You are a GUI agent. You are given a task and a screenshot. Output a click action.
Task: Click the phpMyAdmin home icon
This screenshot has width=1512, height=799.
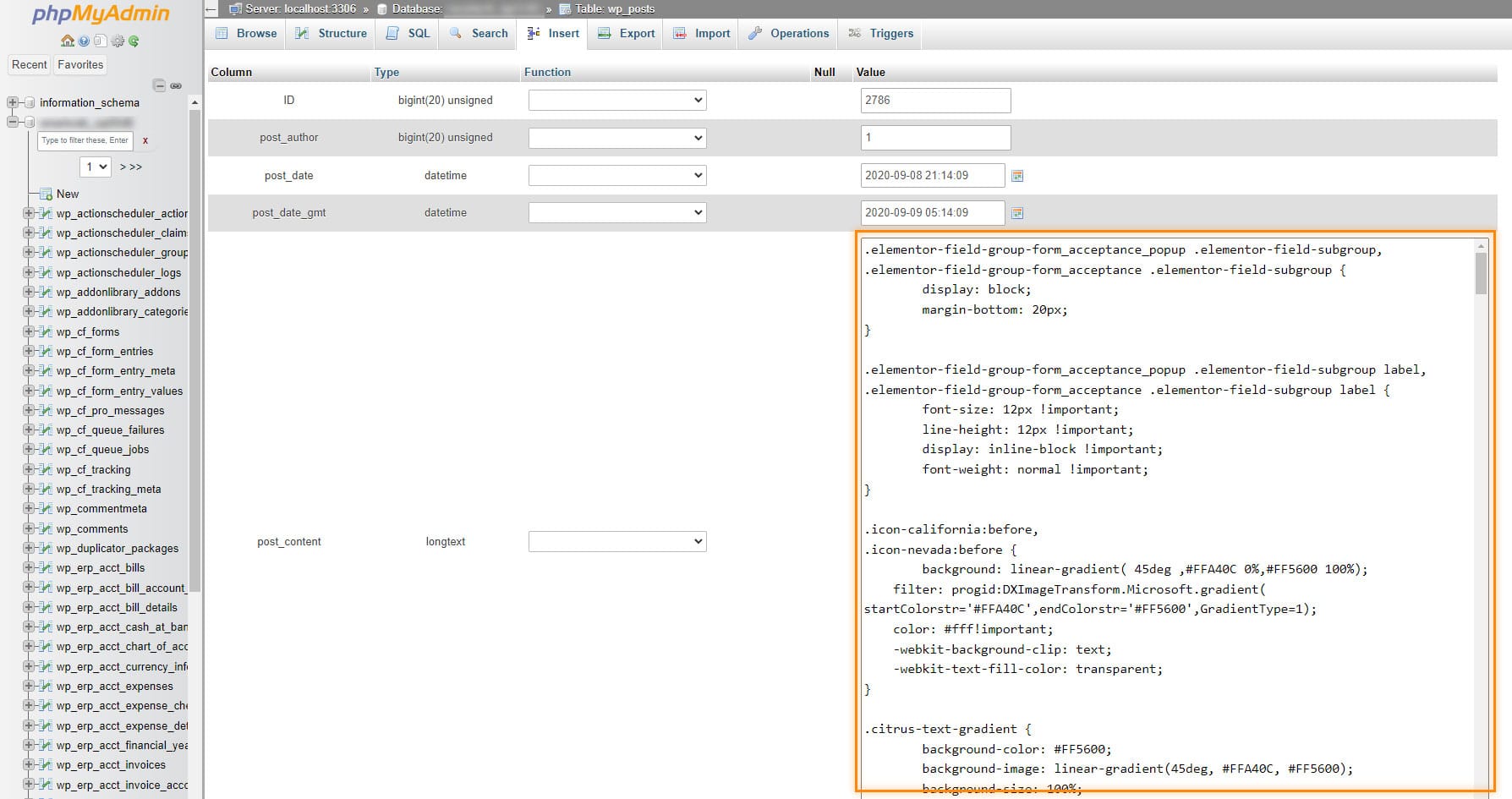(68, 41)
